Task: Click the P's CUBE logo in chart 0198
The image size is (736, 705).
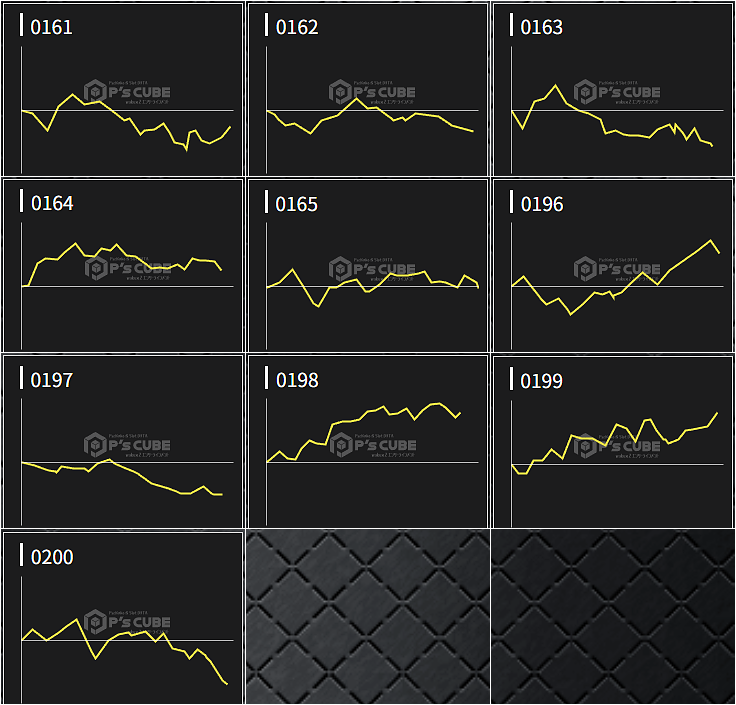Action: point(372,445)
